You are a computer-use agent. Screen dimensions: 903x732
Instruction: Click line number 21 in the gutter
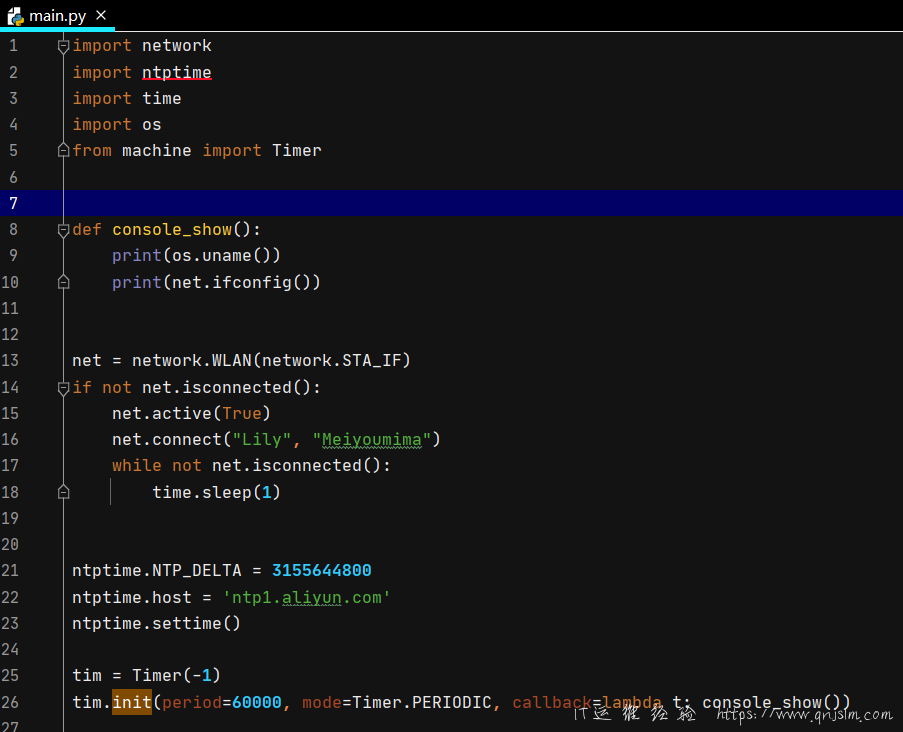(x=10, y=571)
